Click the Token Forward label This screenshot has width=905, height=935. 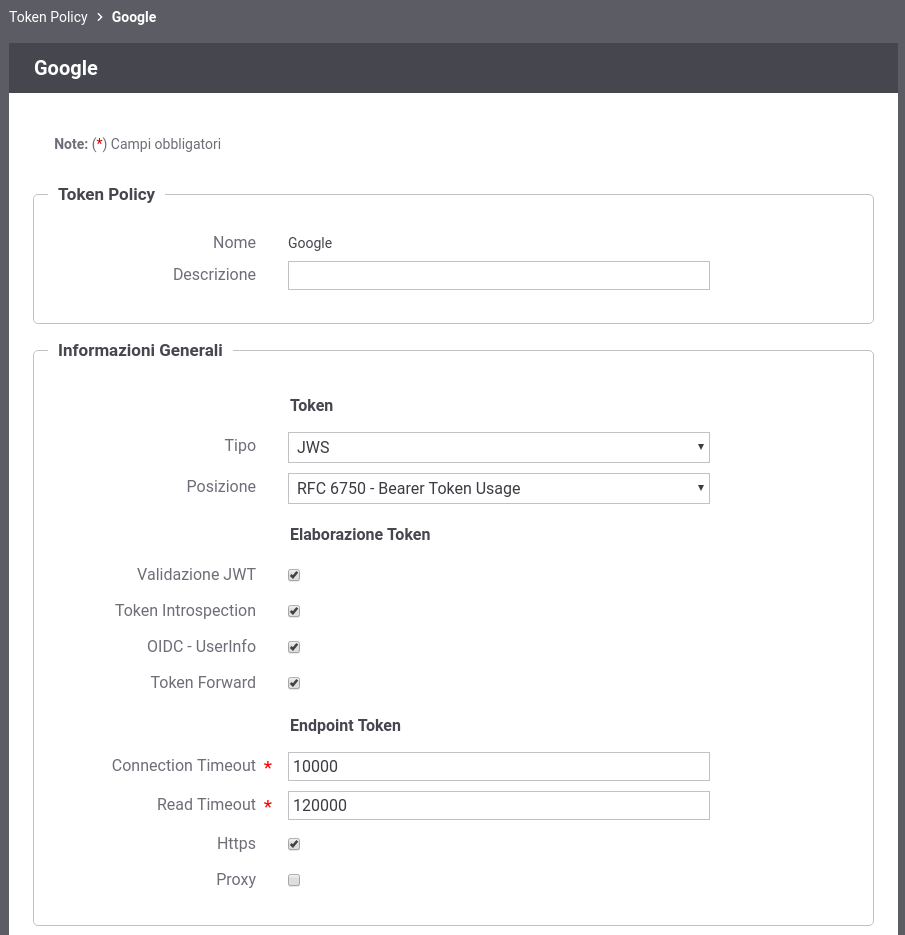pyautogui.click(x=203, y=682)
